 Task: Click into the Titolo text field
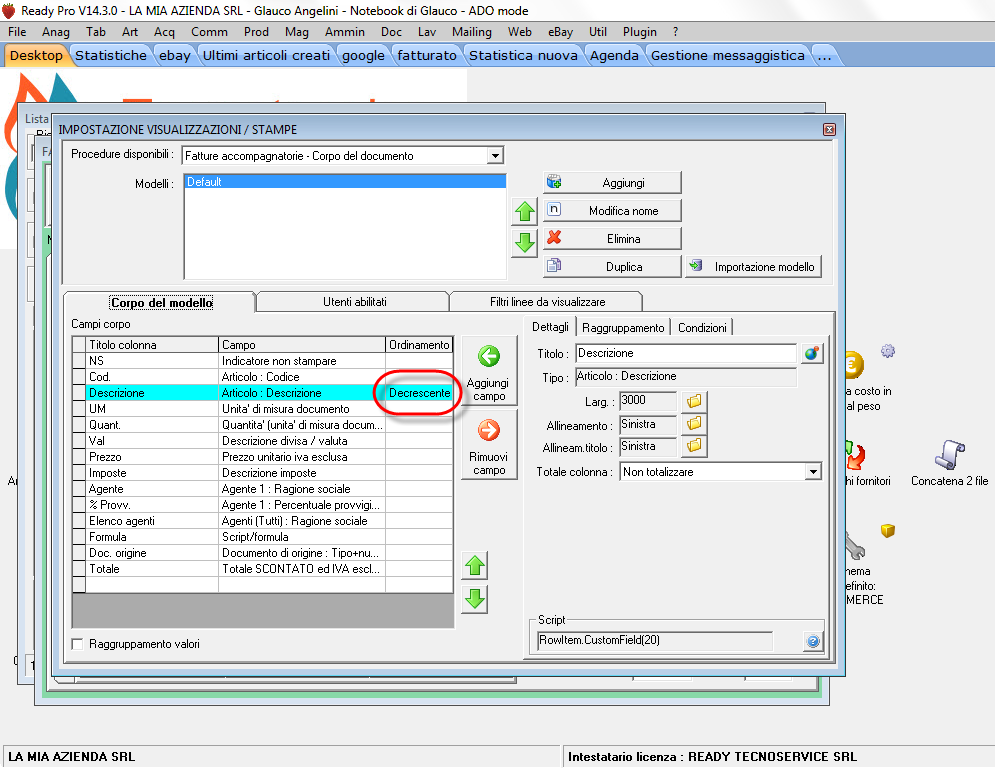(x=685, y=354)
